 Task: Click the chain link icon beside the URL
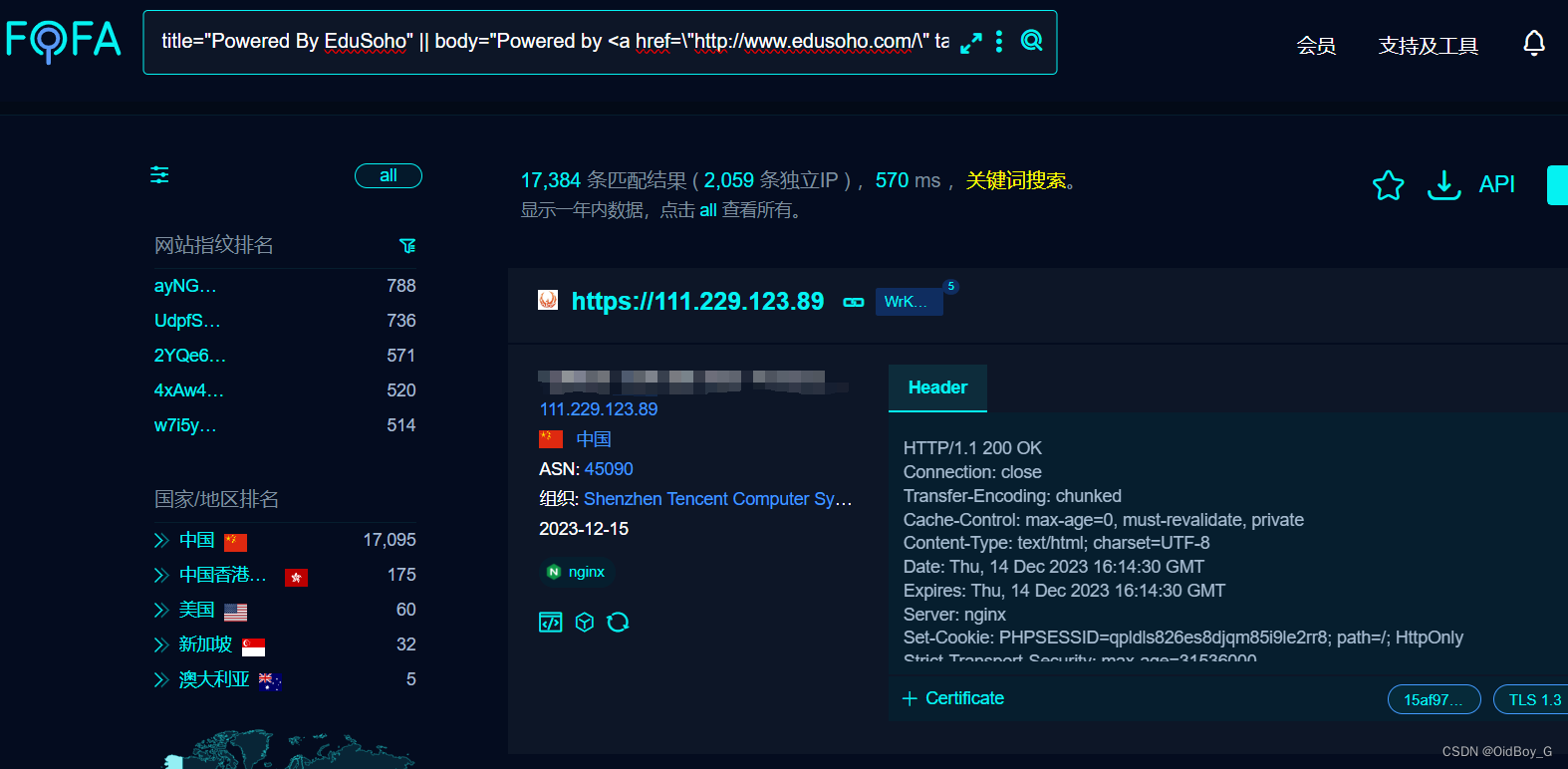click(x=854, y=302)
